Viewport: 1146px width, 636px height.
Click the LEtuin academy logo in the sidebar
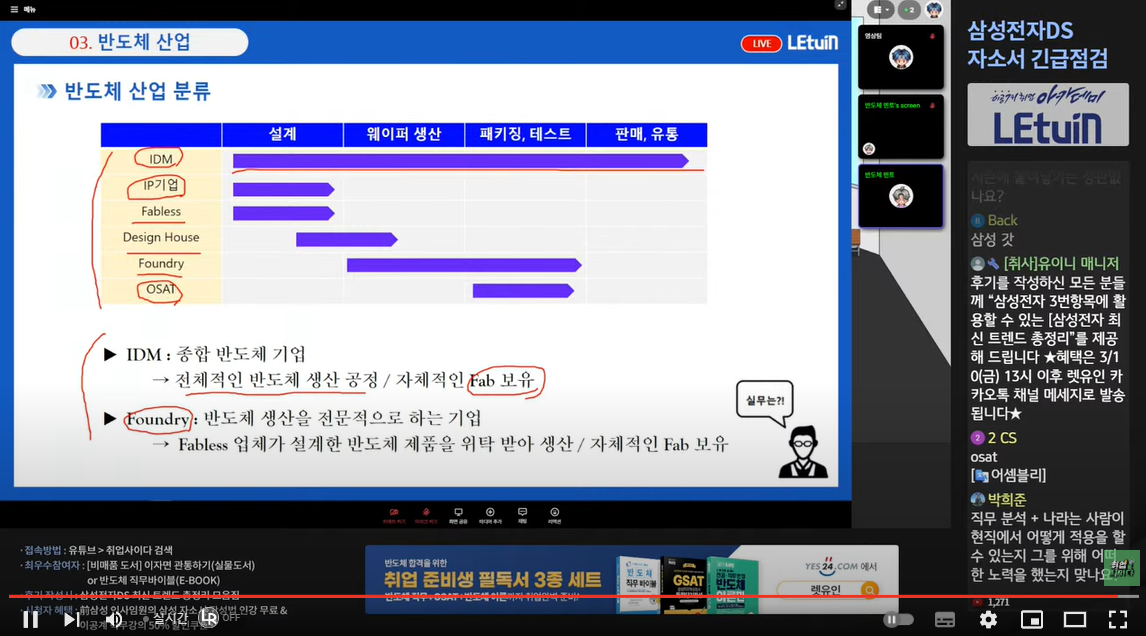pos(1047,115)
